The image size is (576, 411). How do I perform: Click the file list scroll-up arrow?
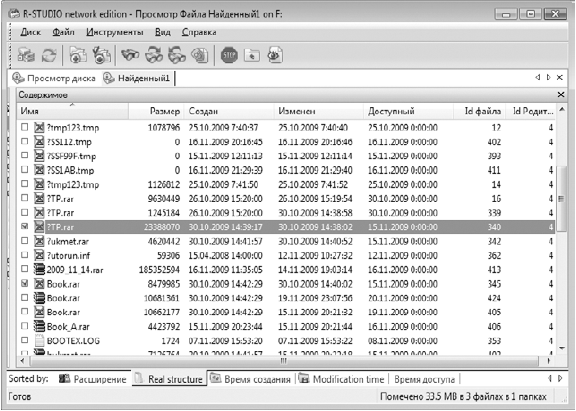(561, 109)
